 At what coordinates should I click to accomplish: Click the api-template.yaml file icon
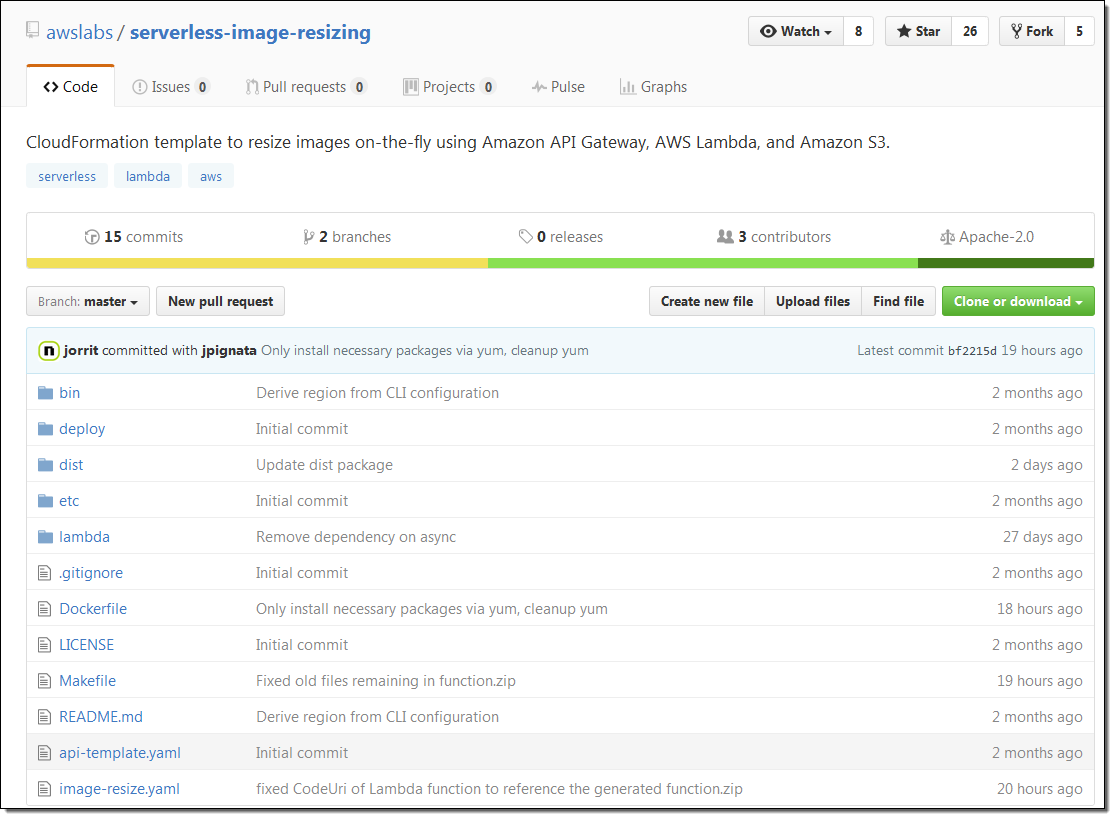[x=45, y=753]
